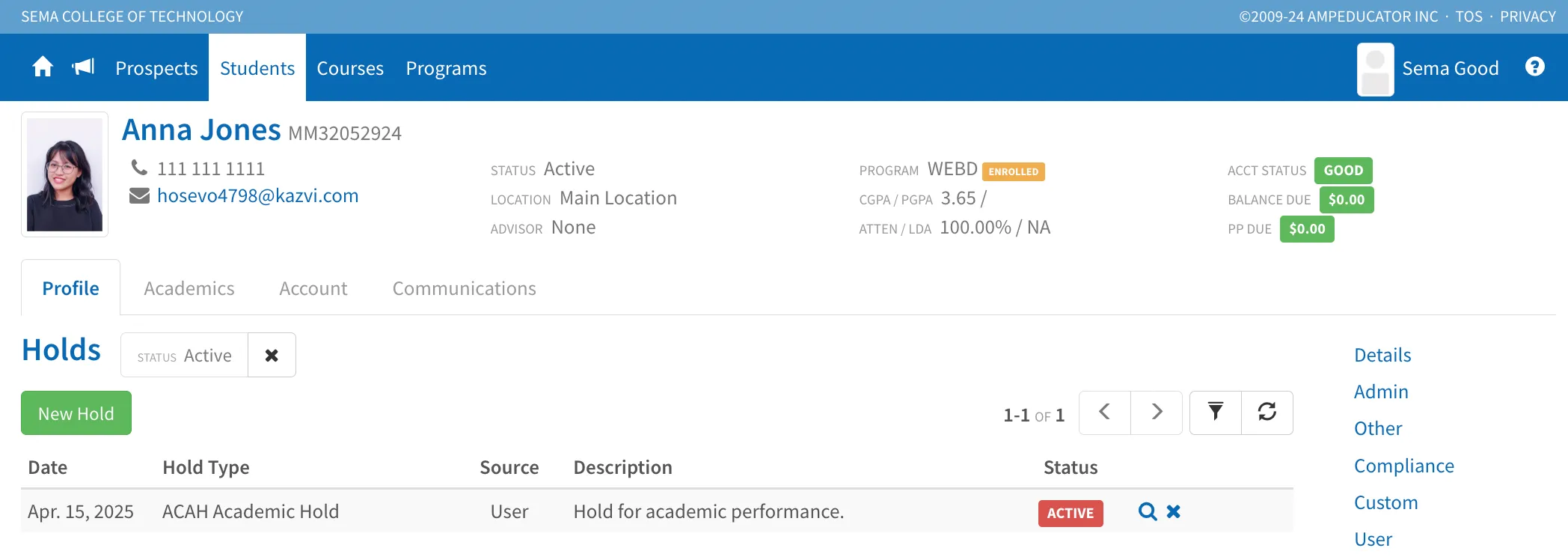
Task: Click the red ACTIVE status badge
Action: pyautogui.click(x=1070, y=514)
